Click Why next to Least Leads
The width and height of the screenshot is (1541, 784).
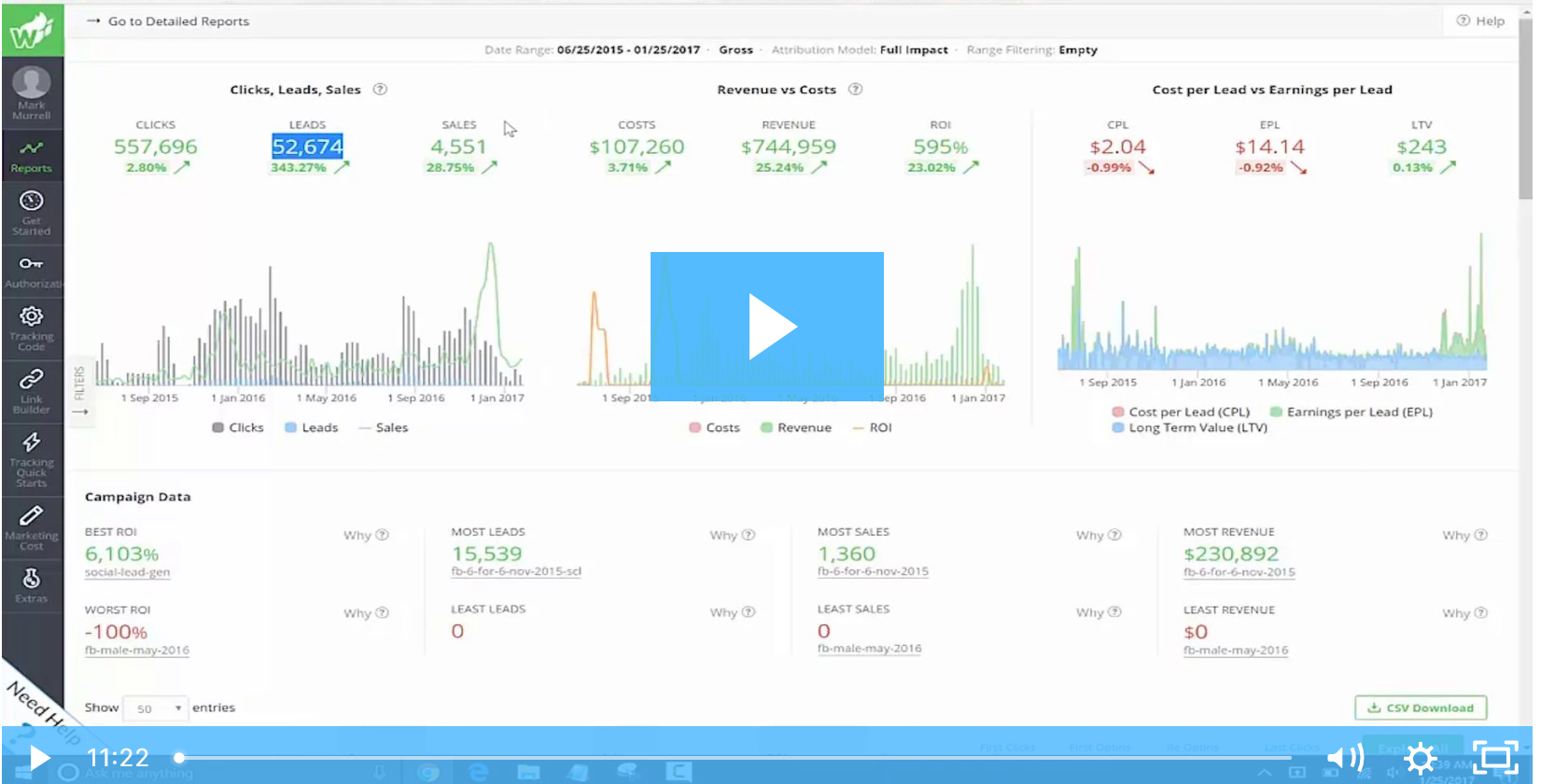tap(733, 612)
